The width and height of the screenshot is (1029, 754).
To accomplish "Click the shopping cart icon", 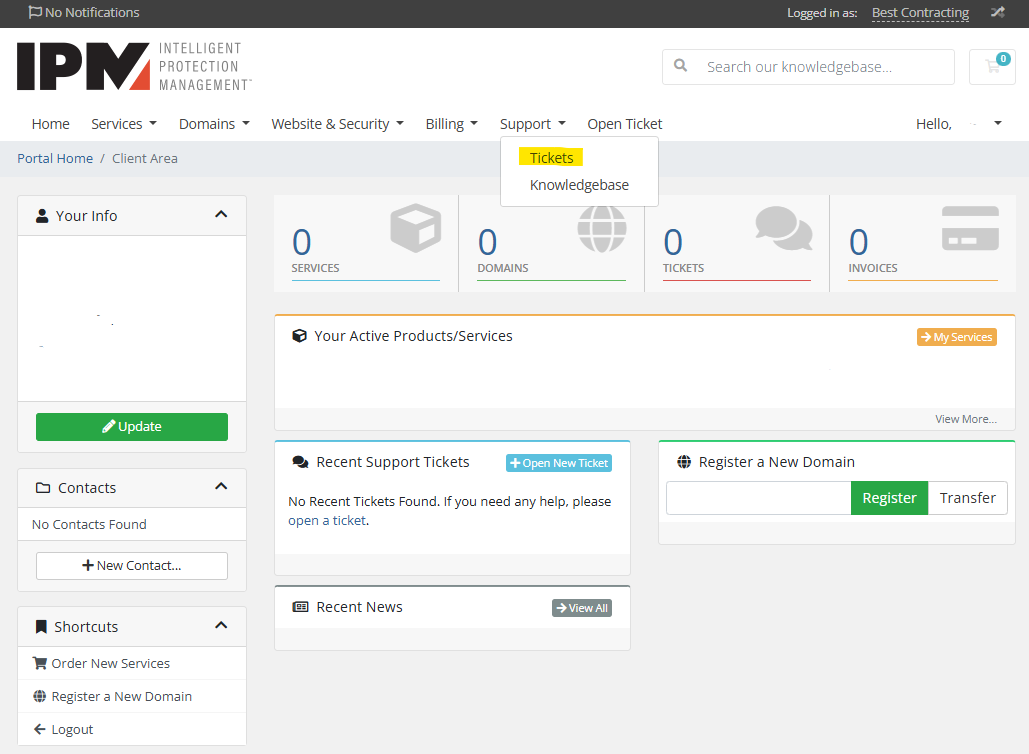I will (x=992, y=67).
